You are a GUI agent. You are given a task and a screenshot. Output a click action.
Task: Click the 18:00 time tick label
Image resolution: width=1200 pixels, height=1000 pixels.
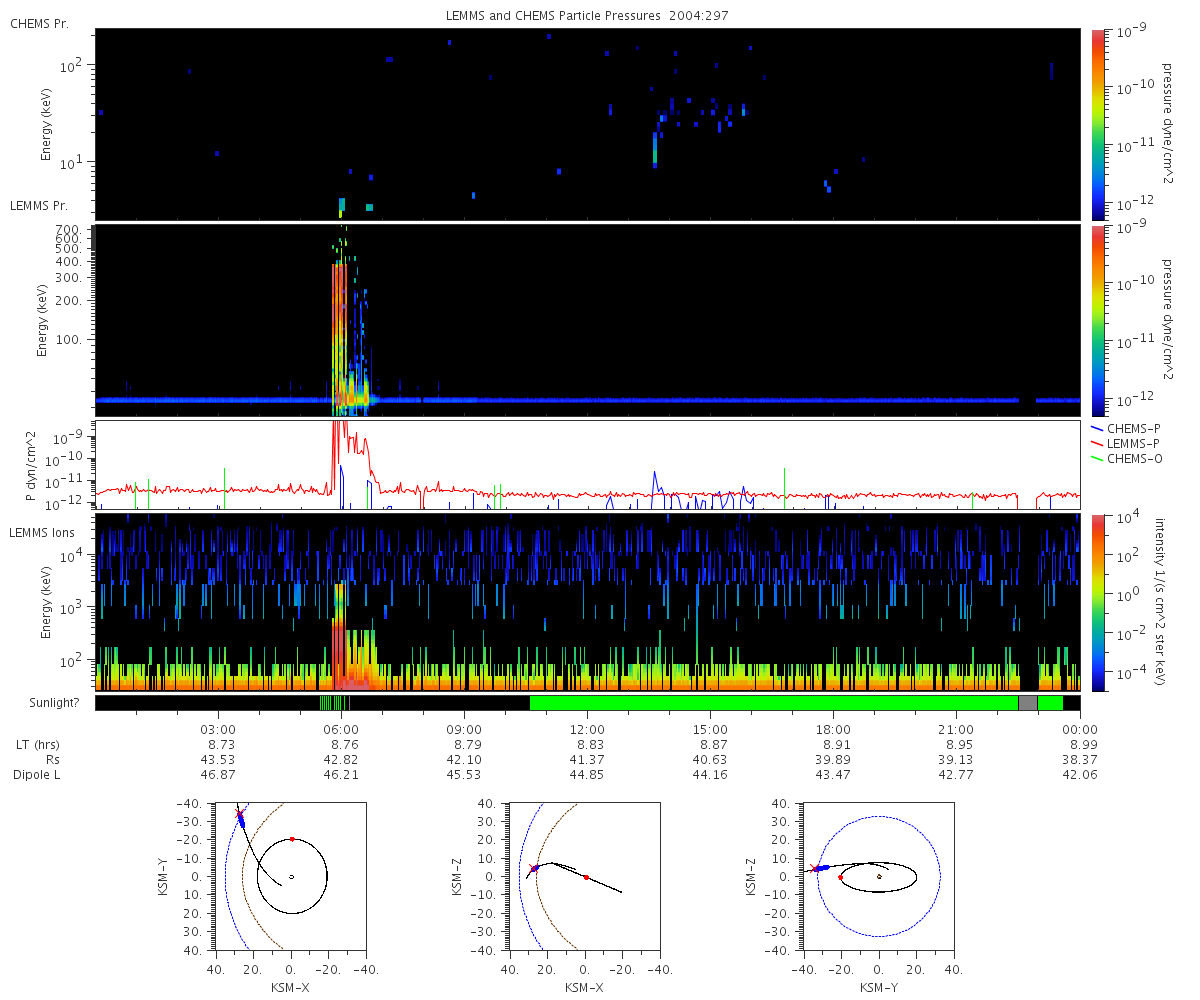coord(833,728)
